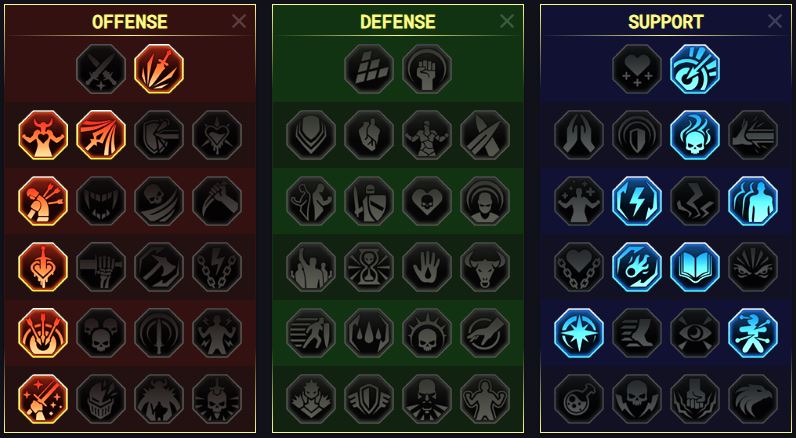Toggle the blue lightning bolt mastery
The height and width of the screenshot is (438, 796).
point(637,201)
